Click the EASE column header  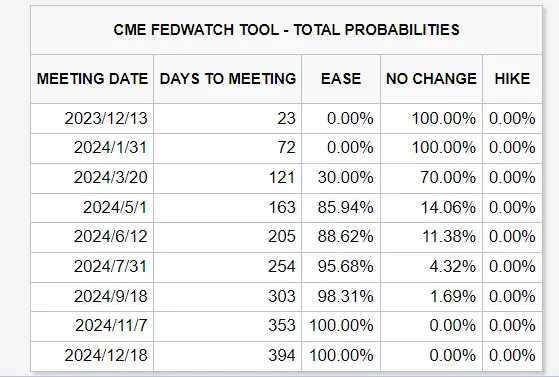[341, 79]
